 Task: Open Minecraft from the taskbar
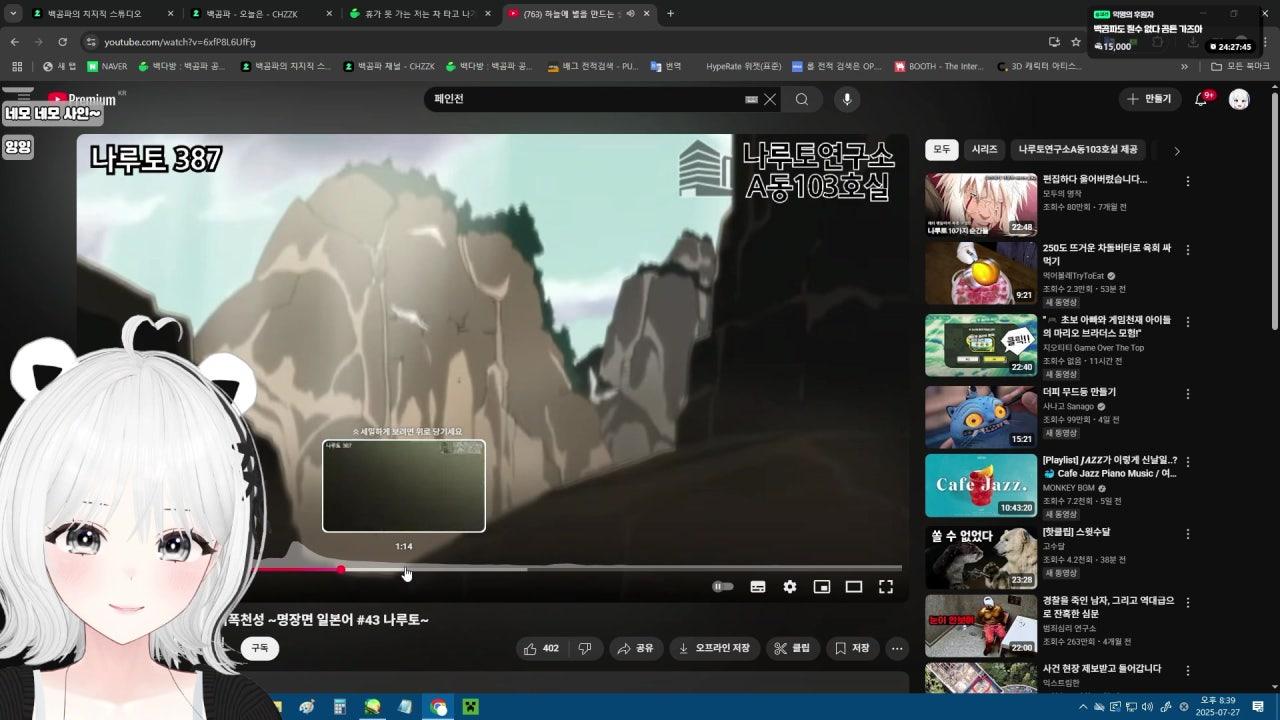470,707
